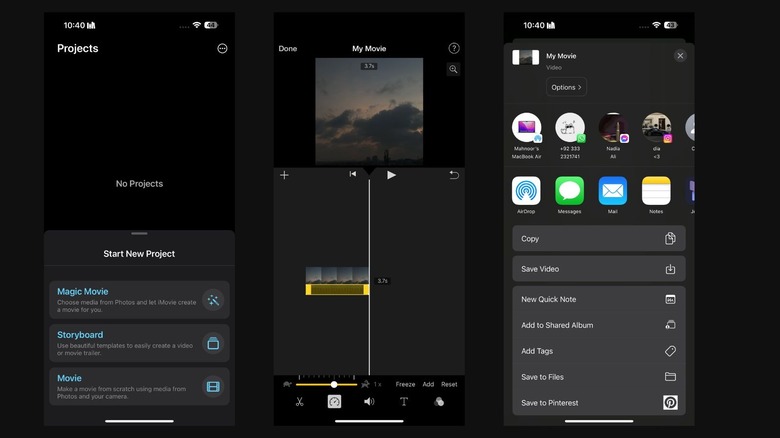
Task: Tap the sheet grabber above Start New Project
Action: 139,233
